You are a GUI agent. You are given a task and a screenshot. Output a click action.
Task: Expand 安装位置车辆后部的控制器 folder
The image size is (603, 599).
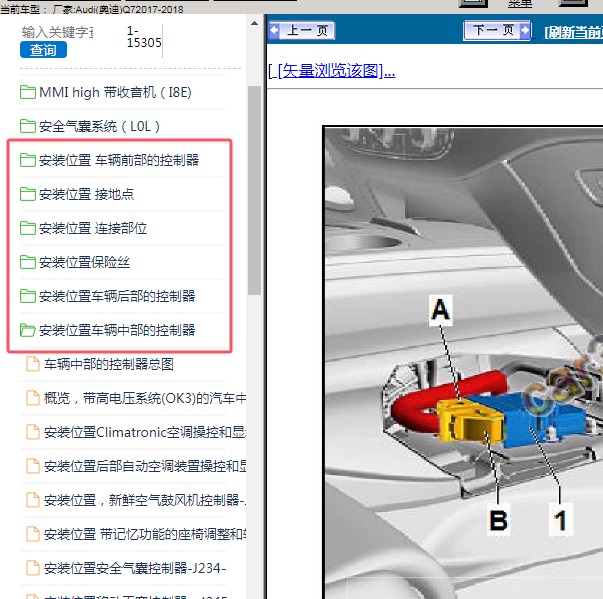pos(117,296)
